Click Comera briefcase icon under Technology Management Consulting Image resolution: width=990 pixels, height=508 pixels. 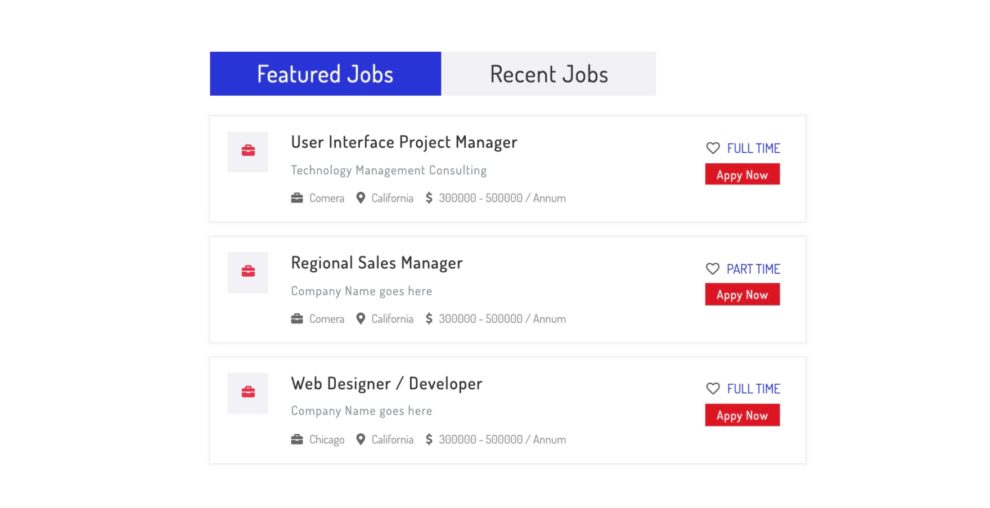coord(297,198)
